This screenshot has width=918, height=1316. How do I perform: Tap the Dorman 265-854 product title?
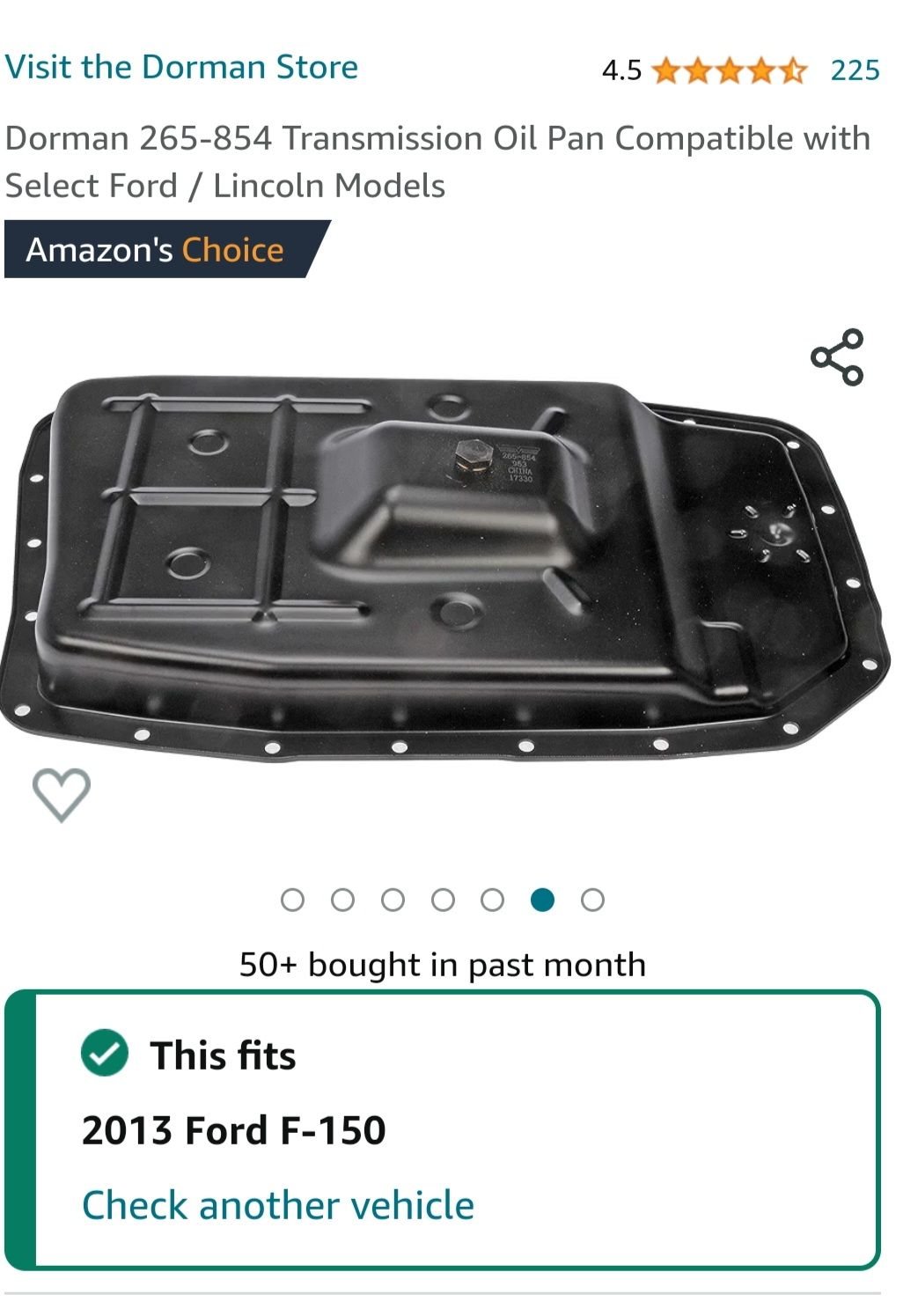tap(437, 162)
